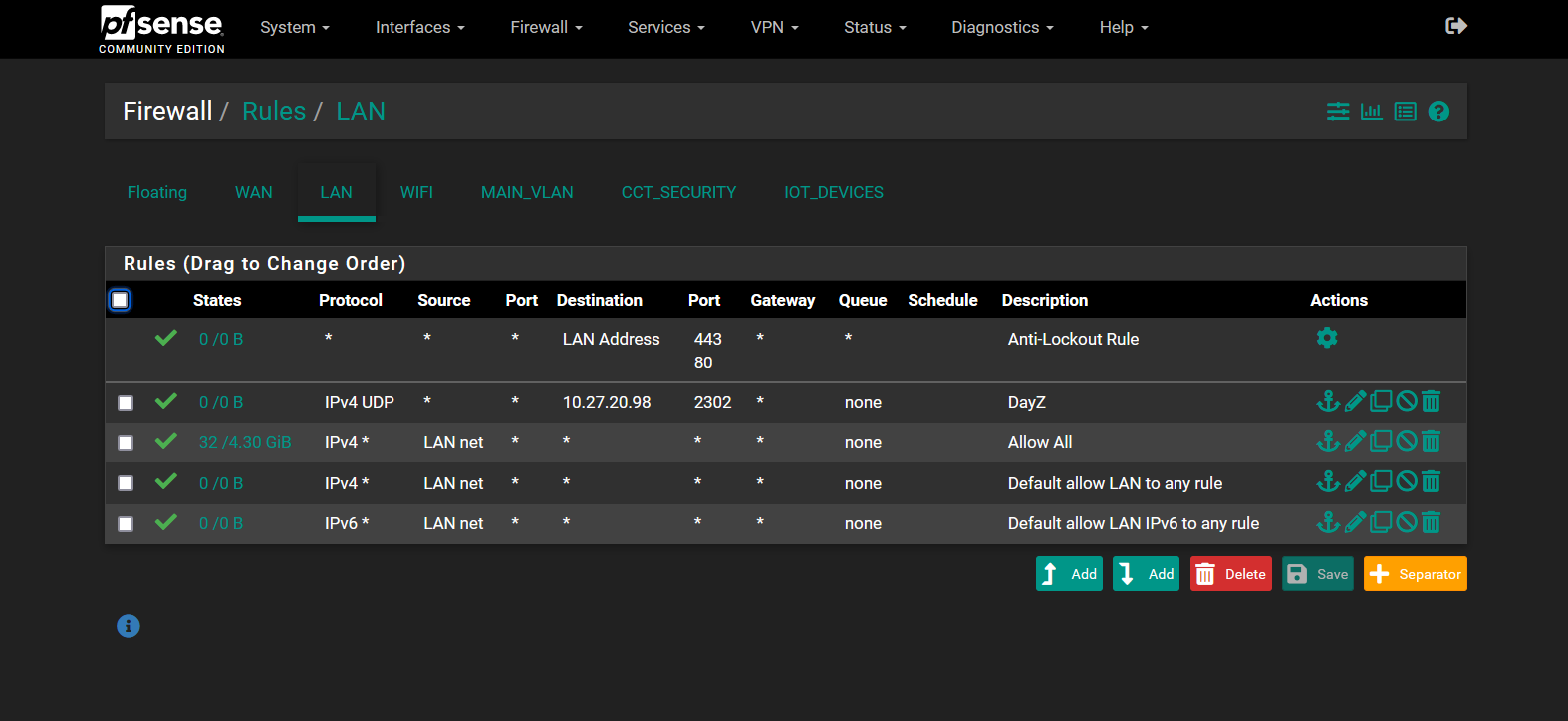
Task: Open the VPN dropdown menu
Action: [x=775, y=28]
